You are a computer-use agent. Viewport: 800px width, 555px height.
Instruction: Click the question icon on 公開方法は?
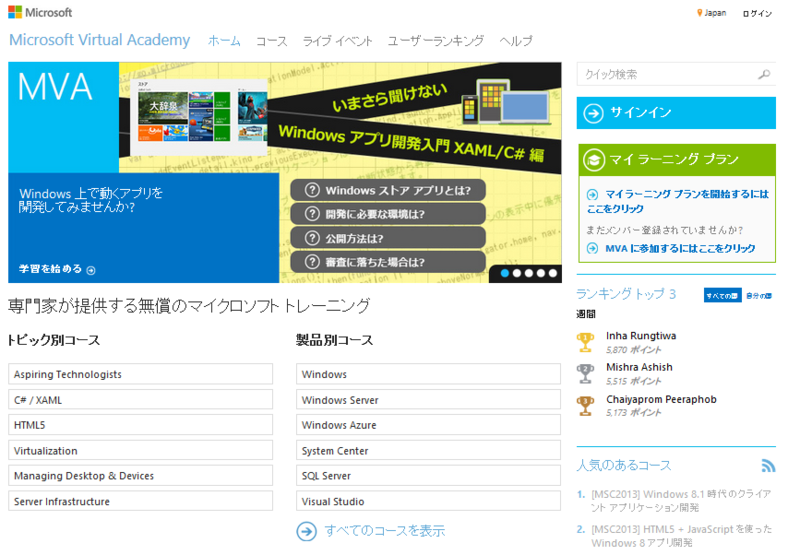coord(312,238)
